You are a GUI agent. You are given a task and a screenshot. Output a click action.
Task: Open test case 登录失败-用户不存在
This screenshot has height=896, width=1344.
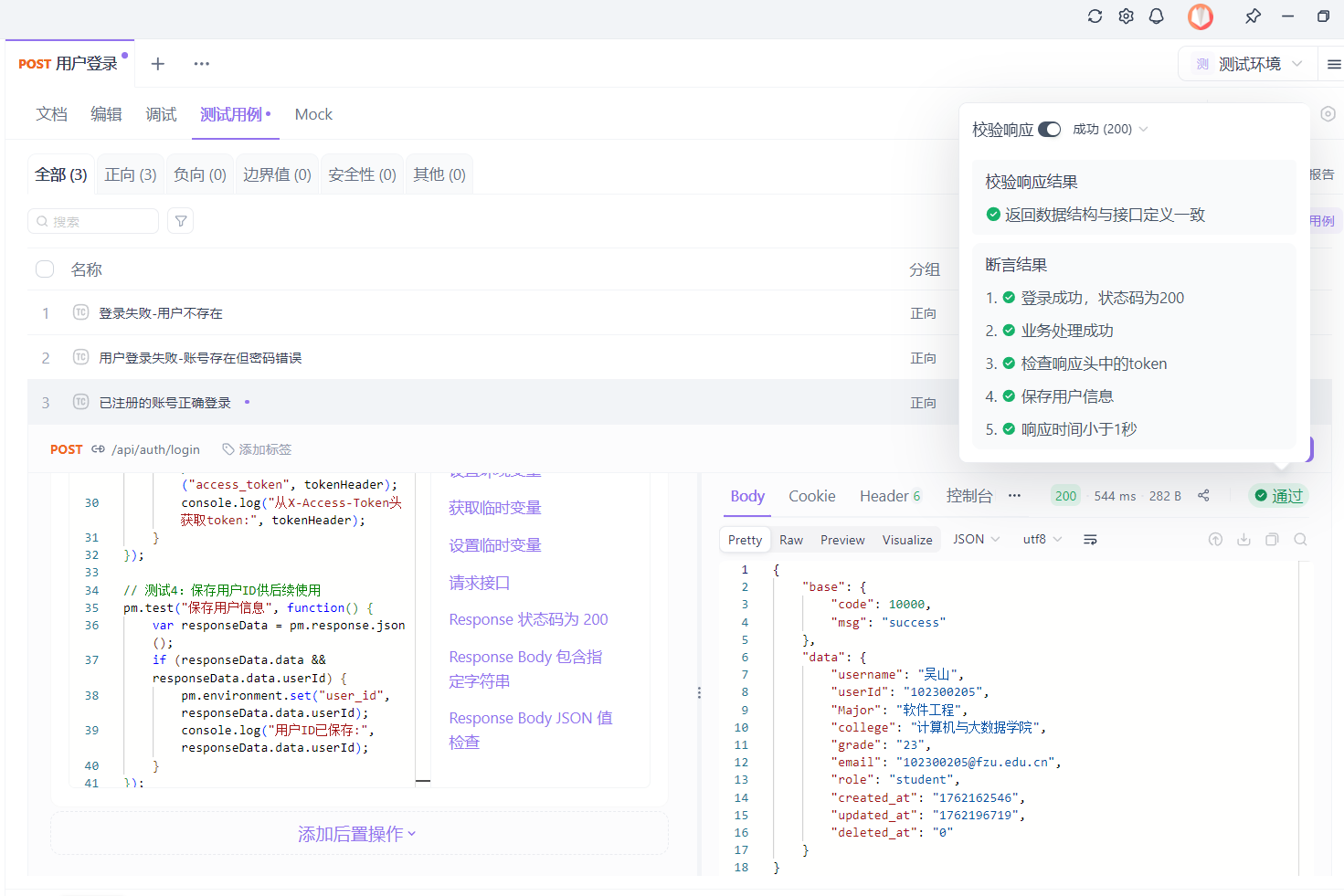pos(161,313)
